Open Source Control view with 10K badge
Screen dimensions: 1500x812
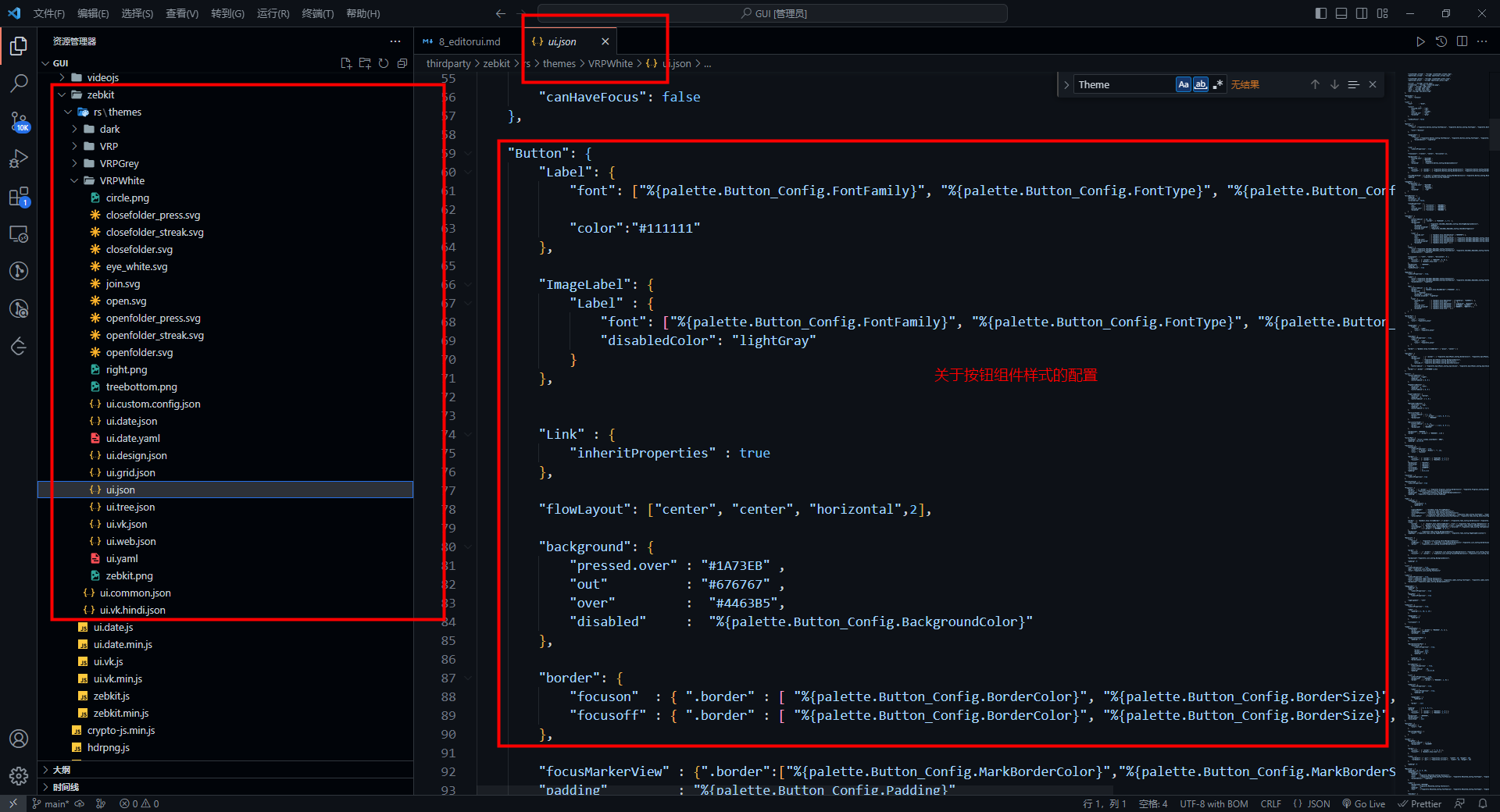click(x=19, y=121)
